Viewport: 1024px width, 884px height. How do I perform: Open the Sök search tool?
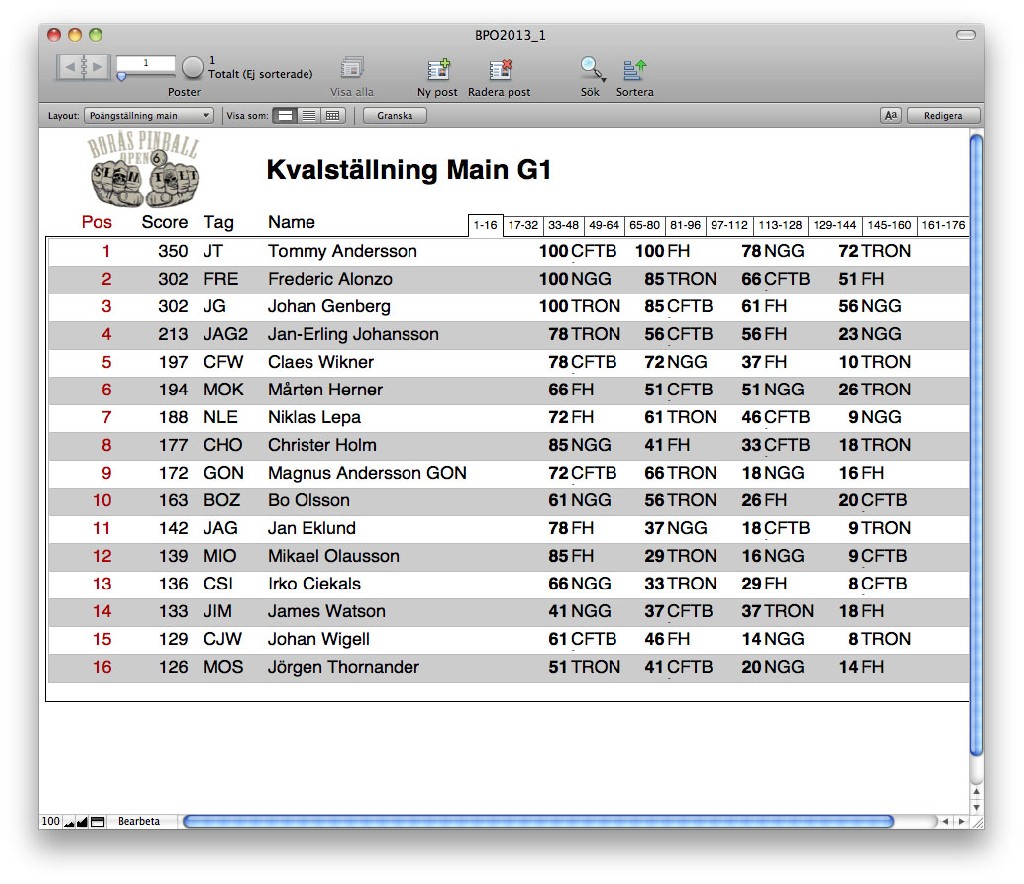coord(591,69)
